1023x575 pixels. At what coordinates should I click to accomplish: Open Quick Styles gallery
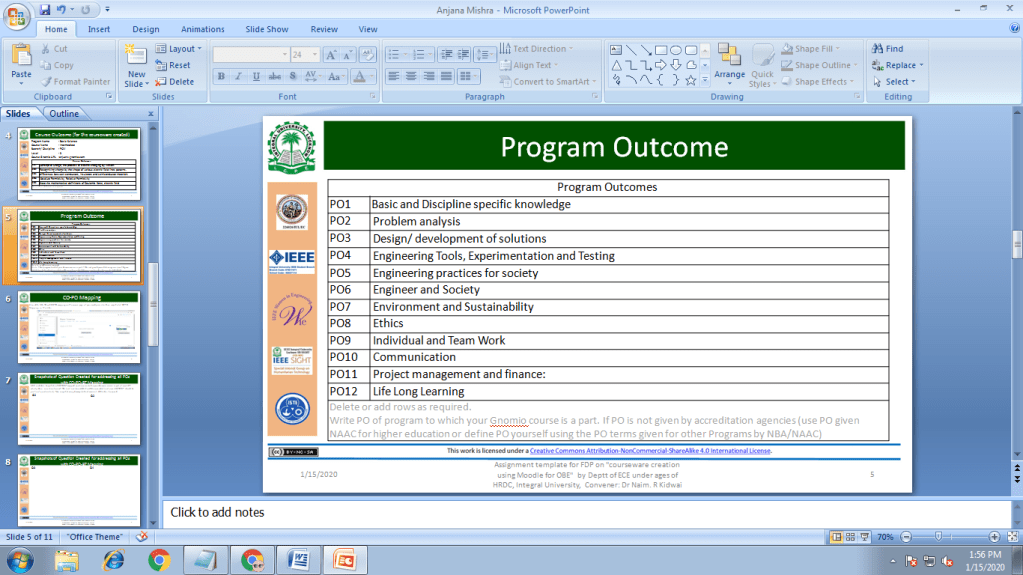(761, 65)
